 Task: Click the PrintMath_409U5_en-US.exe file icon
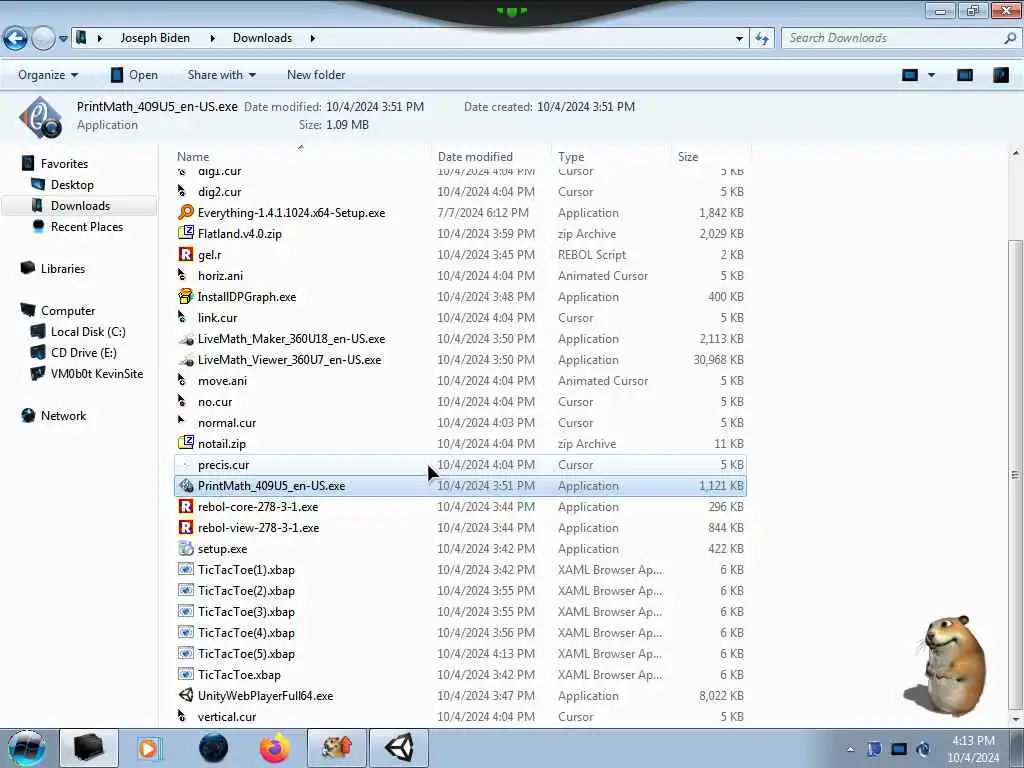pos(186,485)
